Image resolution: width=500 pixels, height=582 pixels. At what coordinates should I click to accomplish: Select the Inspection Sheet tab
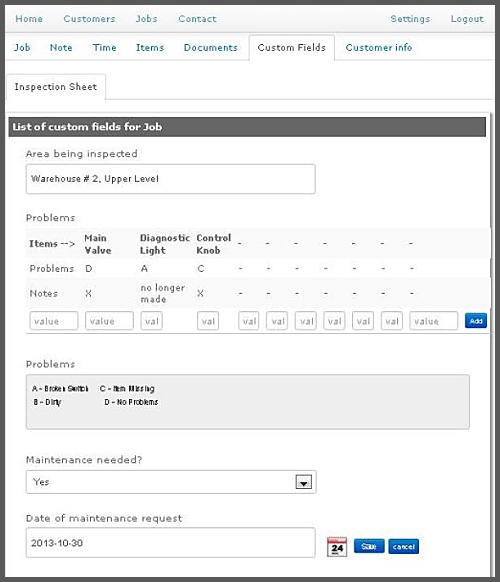[56, 87]
